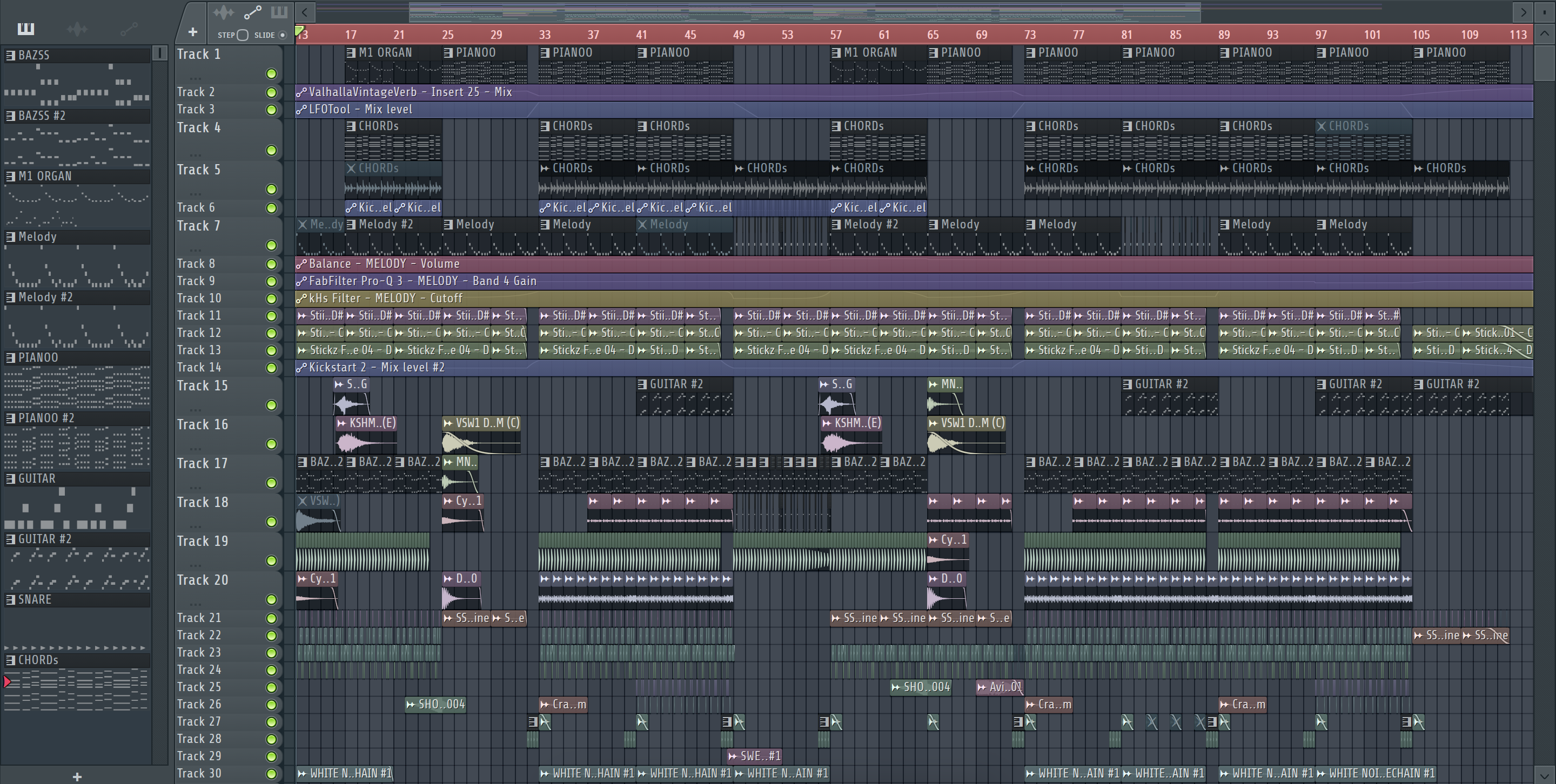Add new pattern with picker plus button
The width and height of the screenshot is (1556, 784).
tap(77, 777)
